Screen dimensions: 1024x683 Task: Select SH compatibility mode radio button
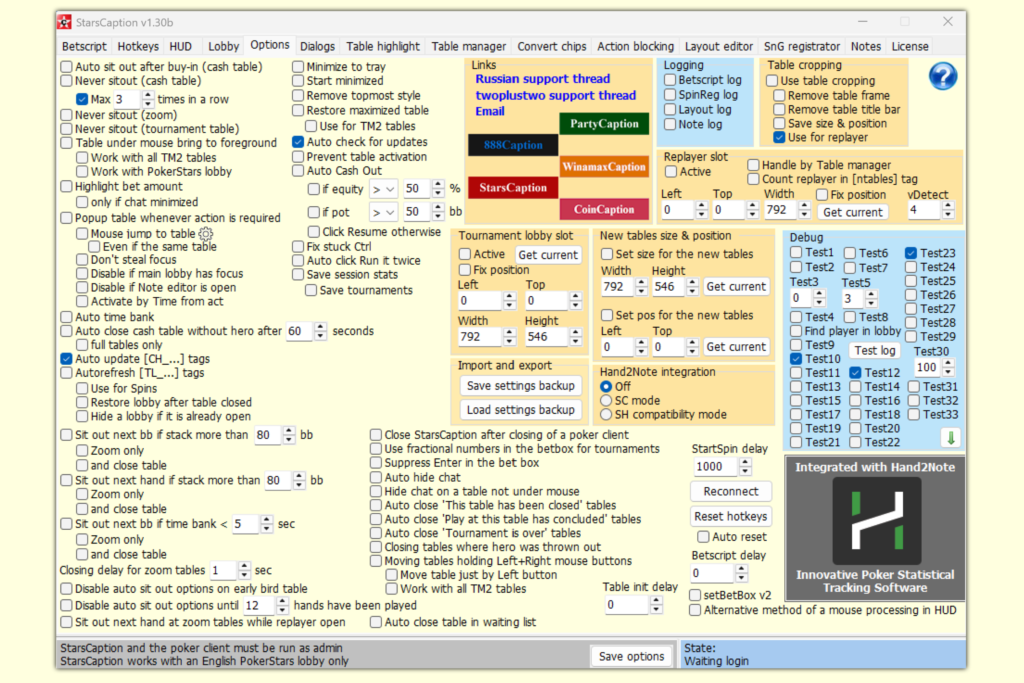[606, 414]
